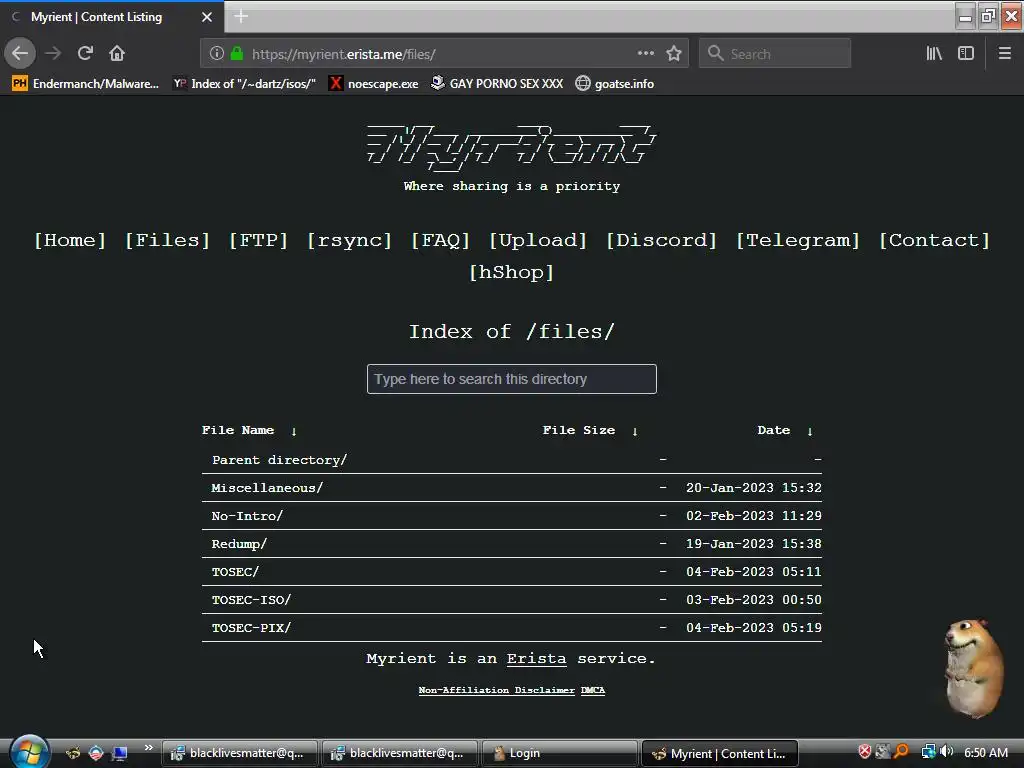1024x768 pixels.
Task: Bookmark this page with star icon
Action: pos(674,54)
